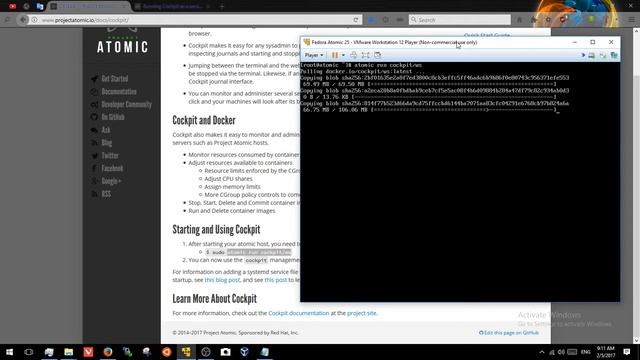The width and height of the screenshot is (640, 360).
Task: Follow the 'this blog post' link
Action: tap(222, 280)
